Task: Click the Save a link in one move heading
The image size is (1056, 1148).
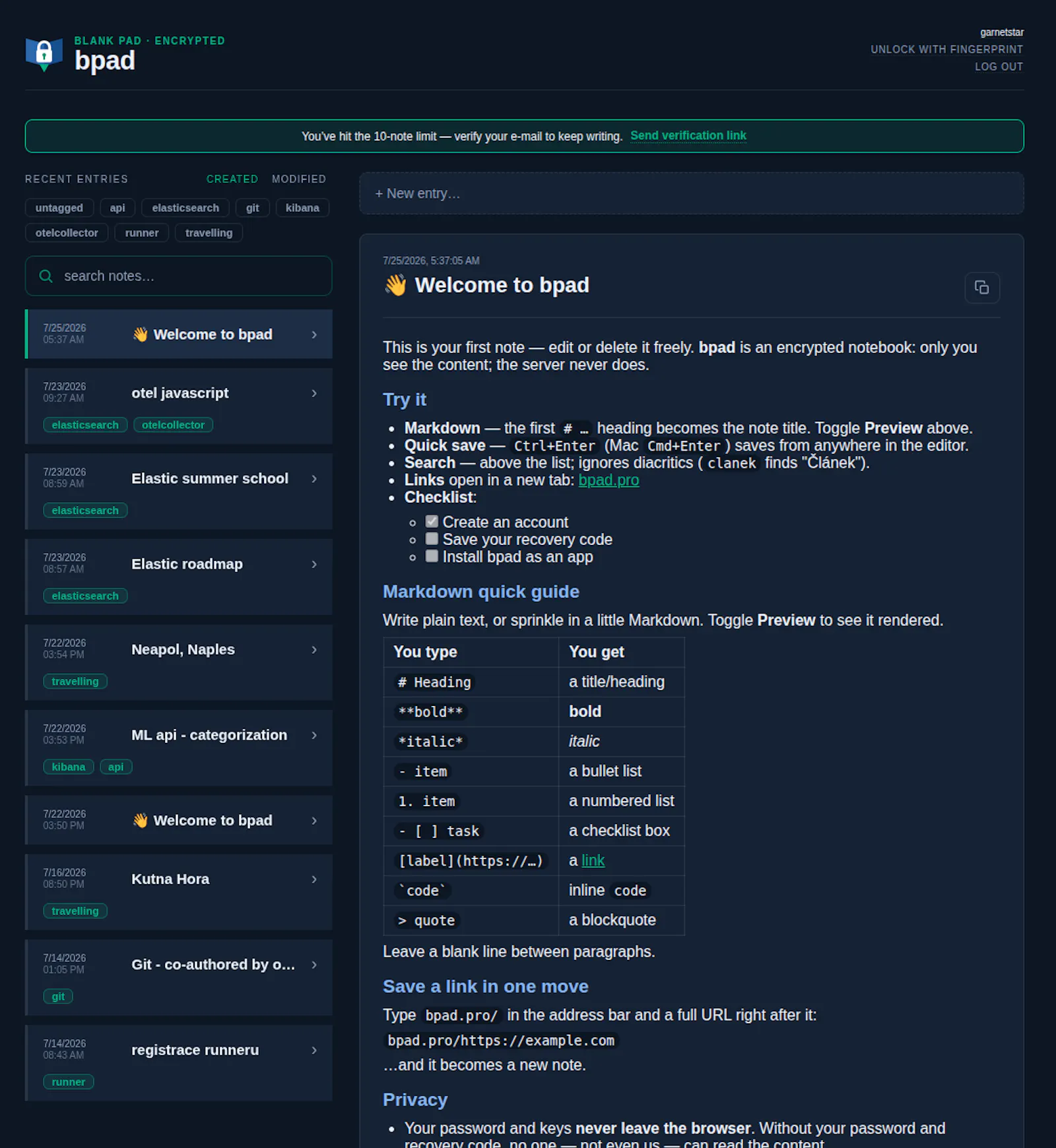Action: [486, 986]
